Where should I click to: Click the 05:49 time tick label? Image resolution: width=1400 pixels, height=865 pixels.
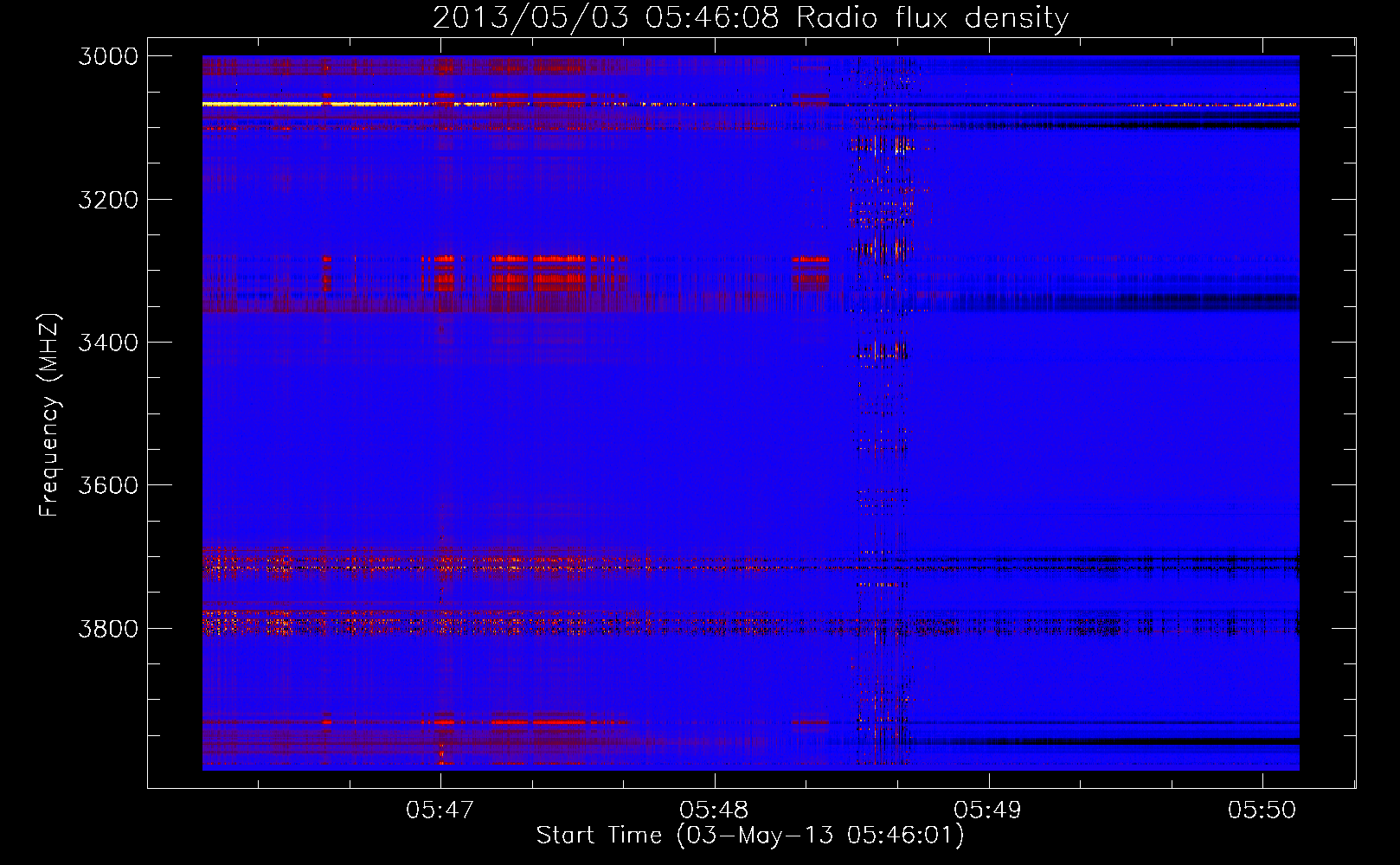(988, 810)
